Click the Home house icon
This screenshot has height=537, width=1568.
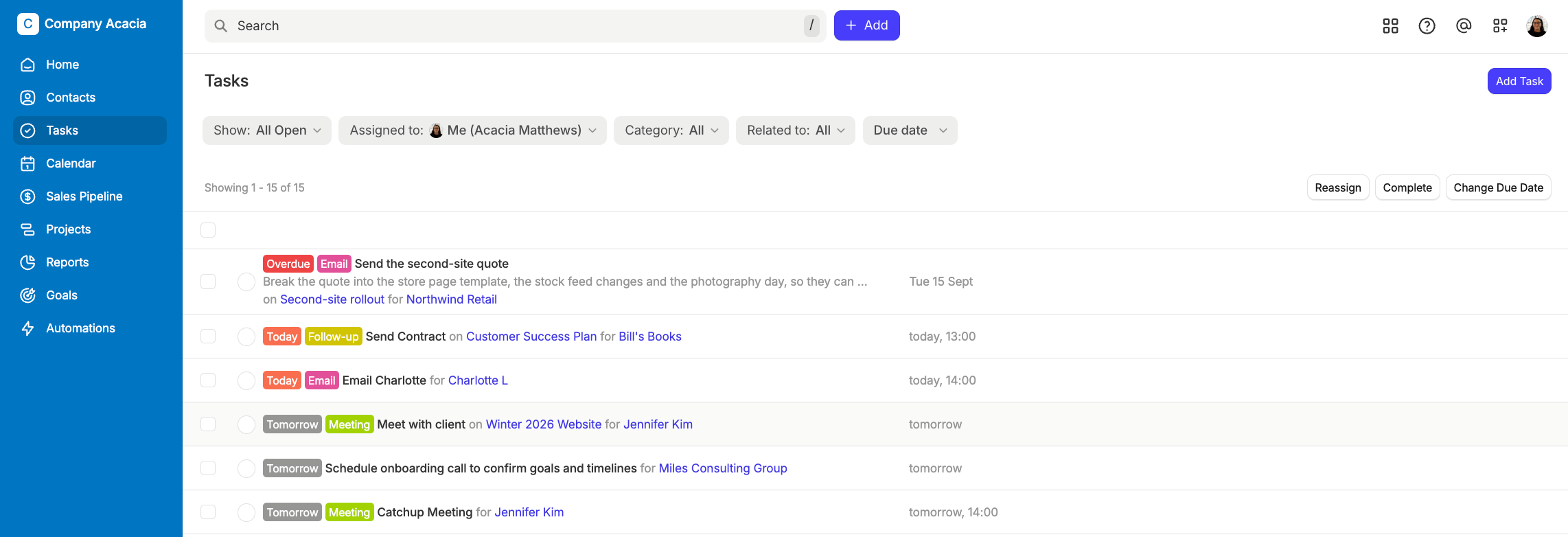(x=28, y=65)
